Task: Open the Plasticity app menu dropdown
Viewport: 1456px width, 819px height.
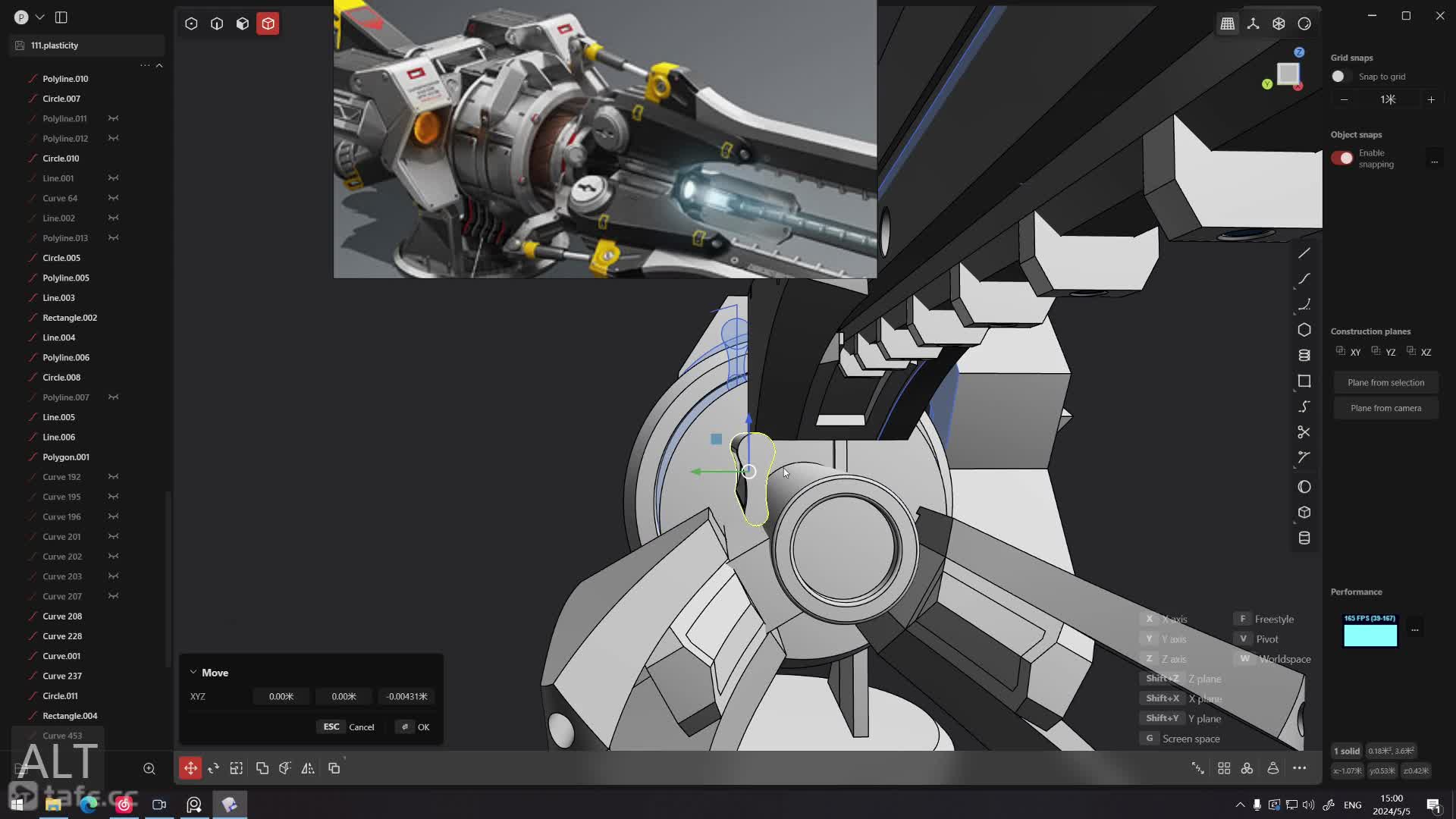Action: 39,17
